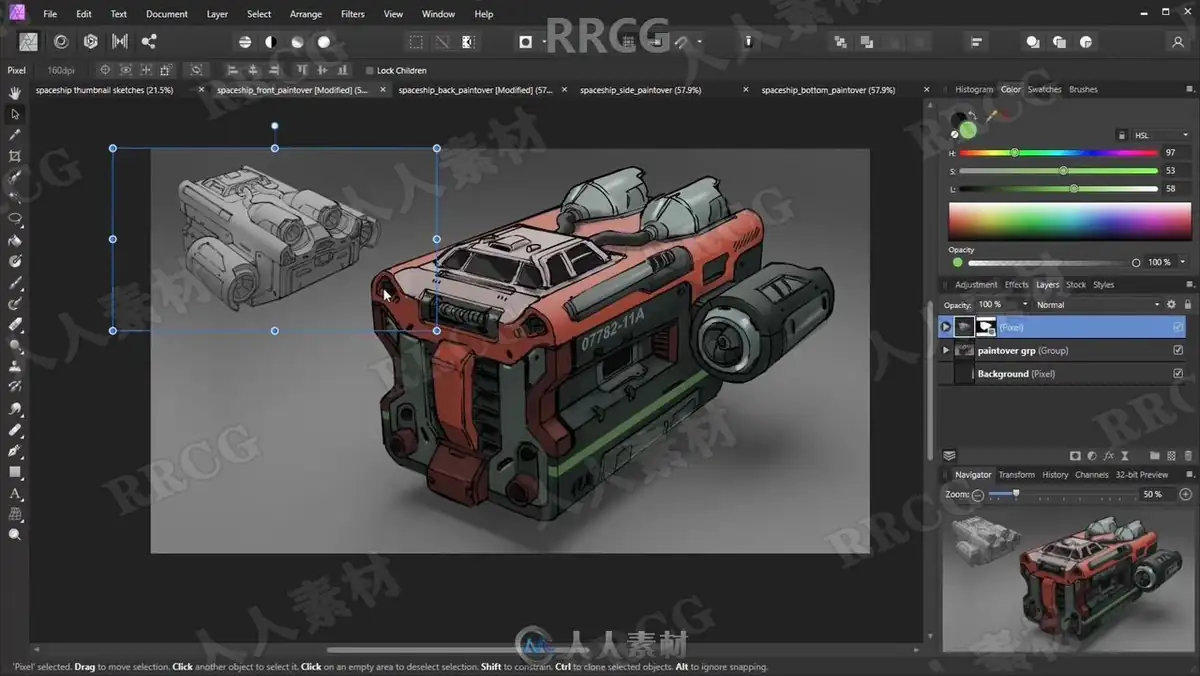Select the Text tool
Image resolution: width=1200 pixels, height=676 pixels.
coord(15,493)
